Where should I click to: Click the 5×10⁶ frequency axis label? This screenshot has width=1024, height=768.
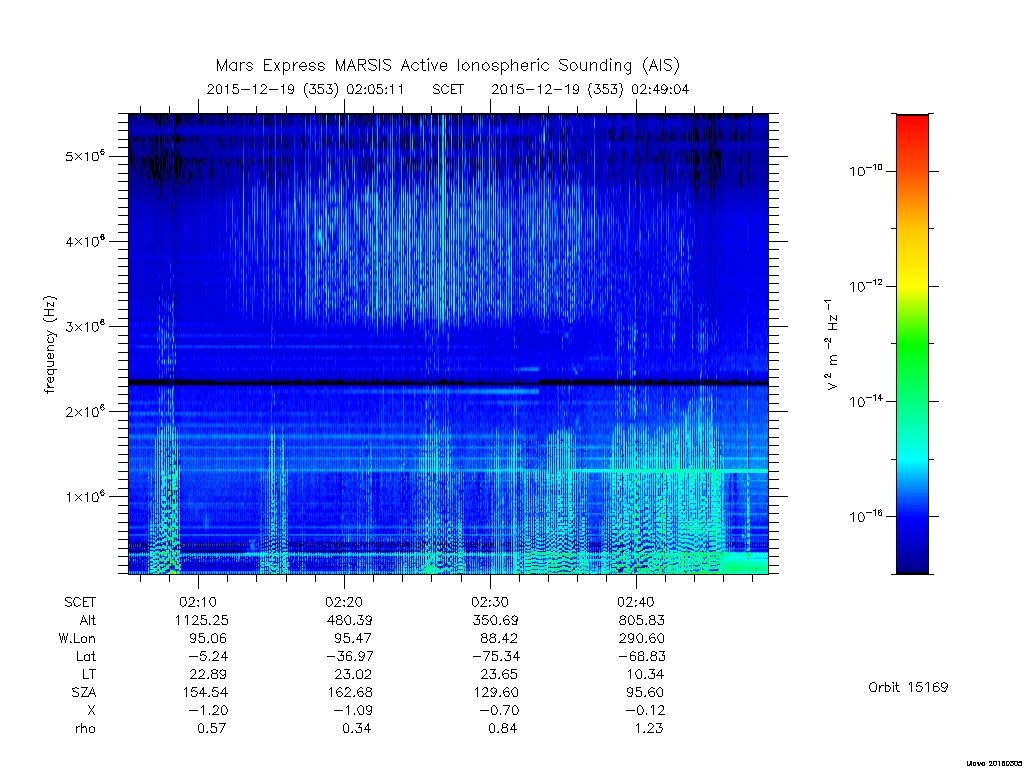(x=85, y=155)
